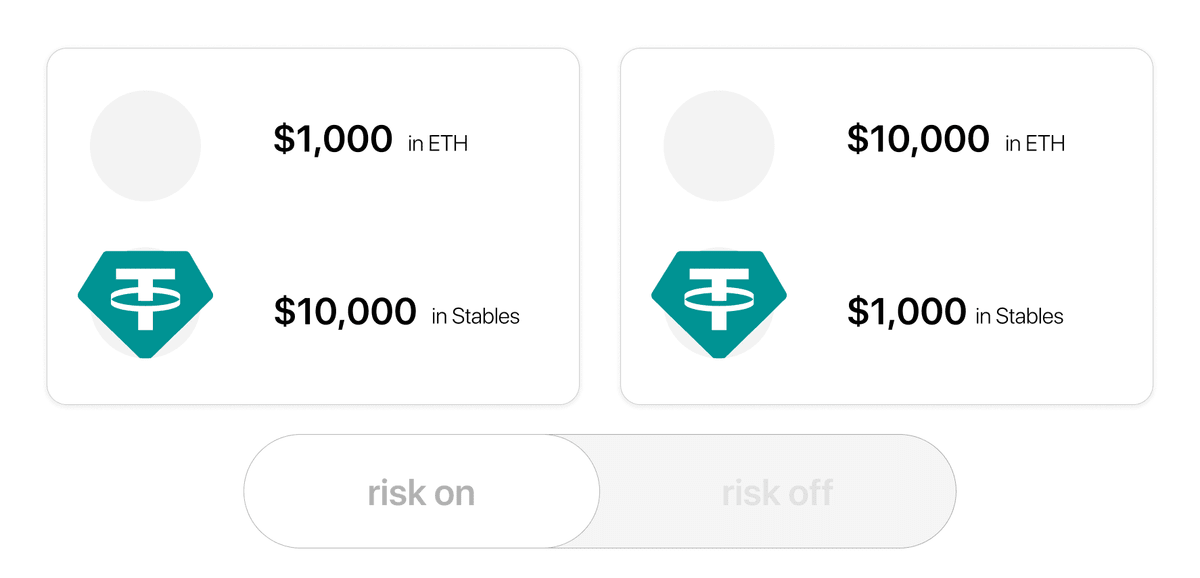Click the 'risk on' text label

click(x=421, y=492)
